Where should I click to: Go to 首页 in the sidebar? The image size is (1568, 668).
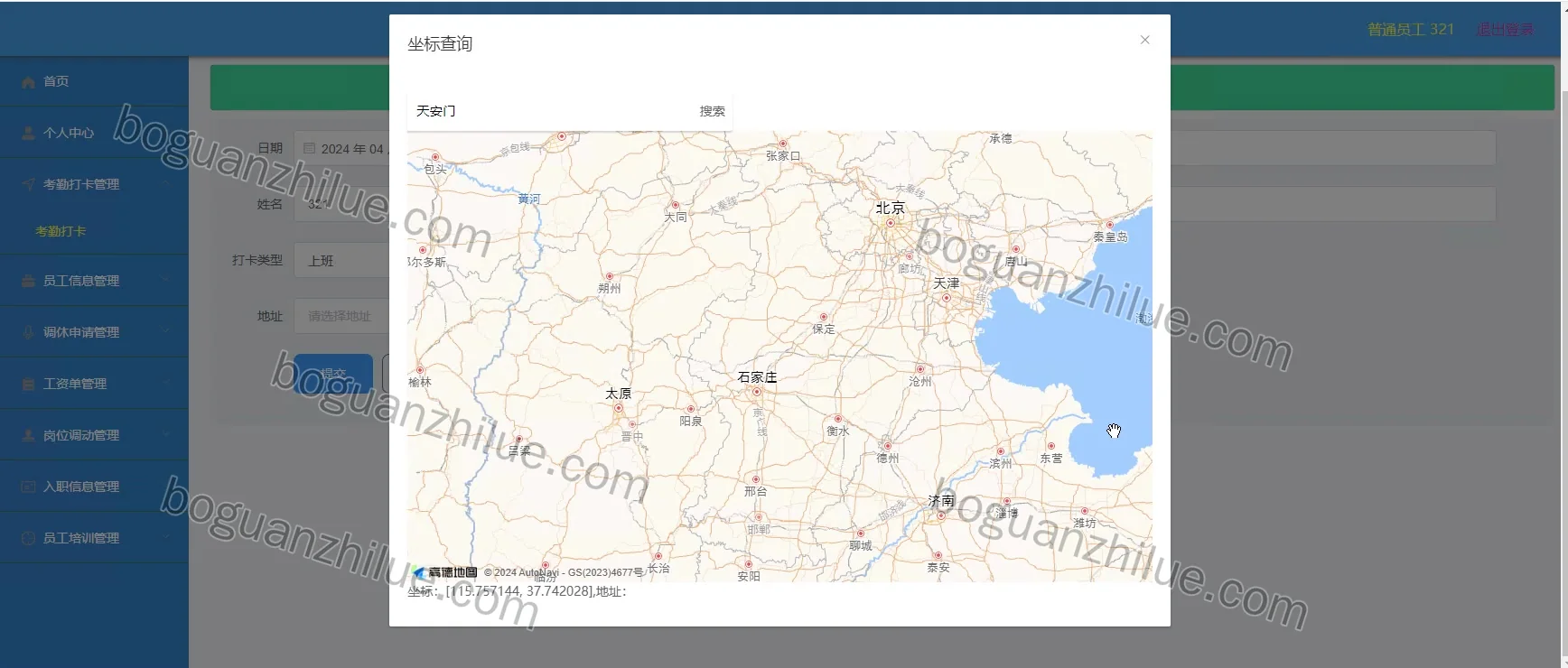(x=94, y=81)
